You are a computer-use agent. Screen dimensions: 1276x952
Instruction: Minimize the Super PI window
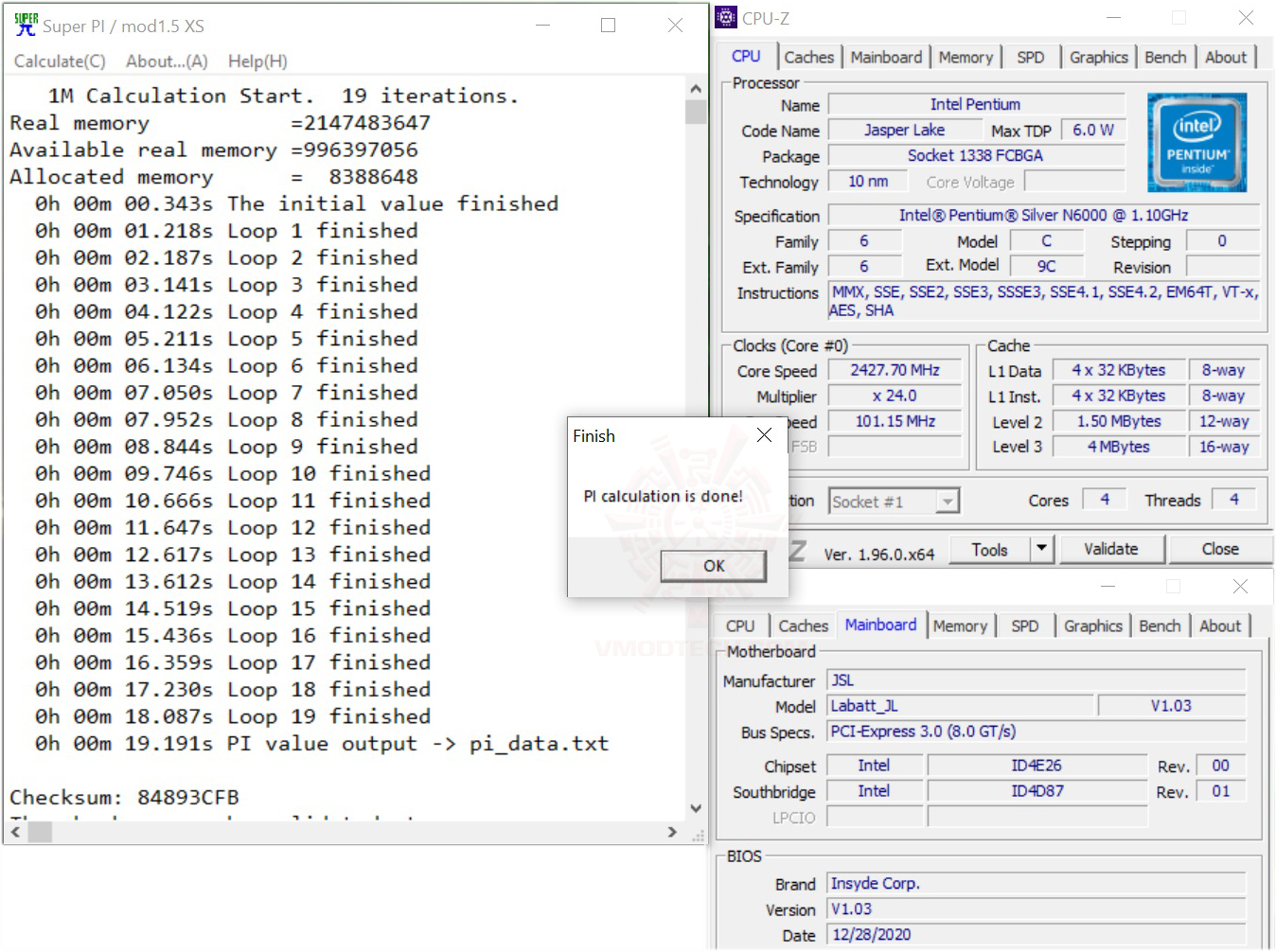pos(543,26)
